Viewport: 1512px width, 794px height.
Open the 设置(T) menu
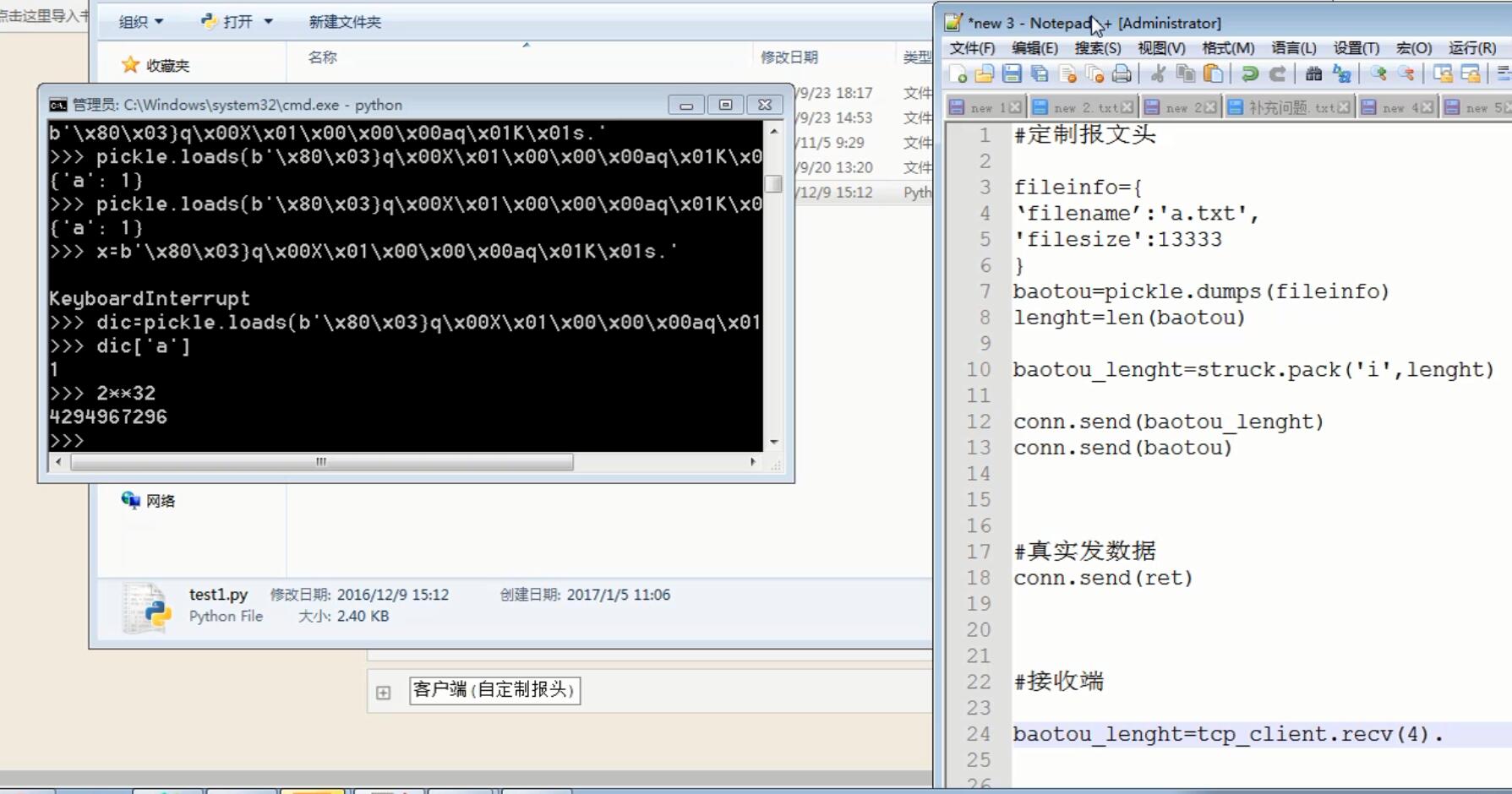point(1356,48)
